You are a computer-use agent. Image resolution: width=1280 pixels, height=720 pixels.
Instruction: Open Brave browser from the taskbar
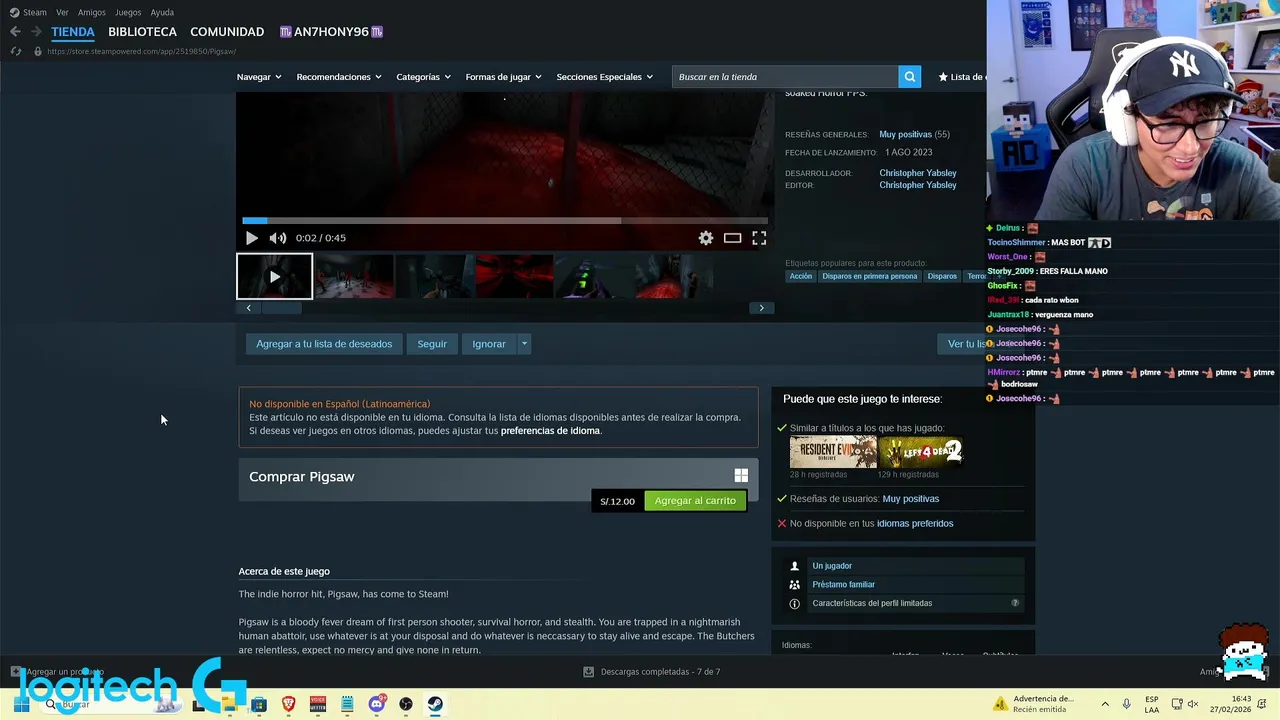pyautogui.click(x=288, y=705)
